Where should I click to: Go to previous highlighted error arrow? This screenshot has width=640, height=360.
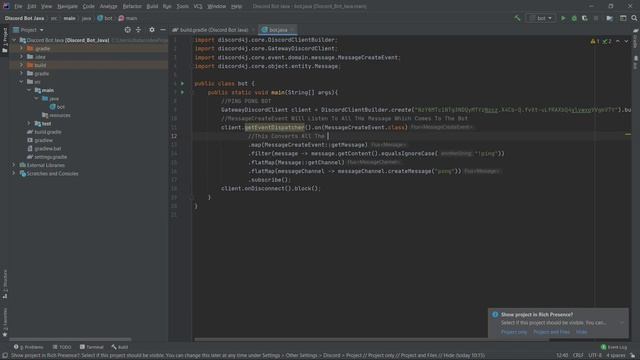(618, 41)
